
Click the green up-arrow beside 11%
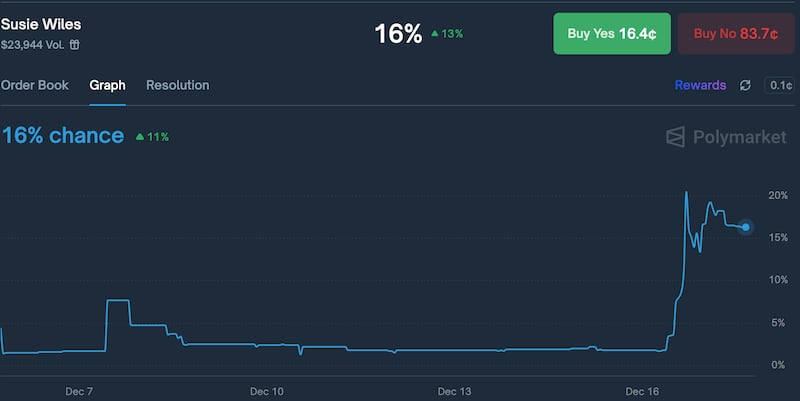[x=140, y=137]
